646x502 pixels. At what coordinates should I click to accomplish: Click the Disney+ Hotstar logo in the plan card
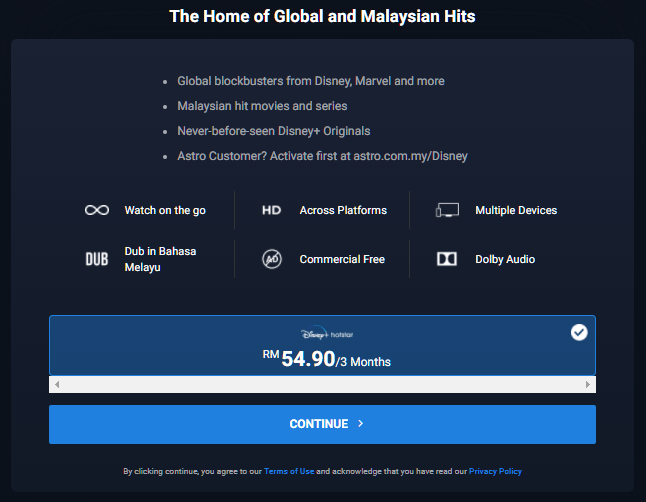pyautogui.click(x=327, y=334)
